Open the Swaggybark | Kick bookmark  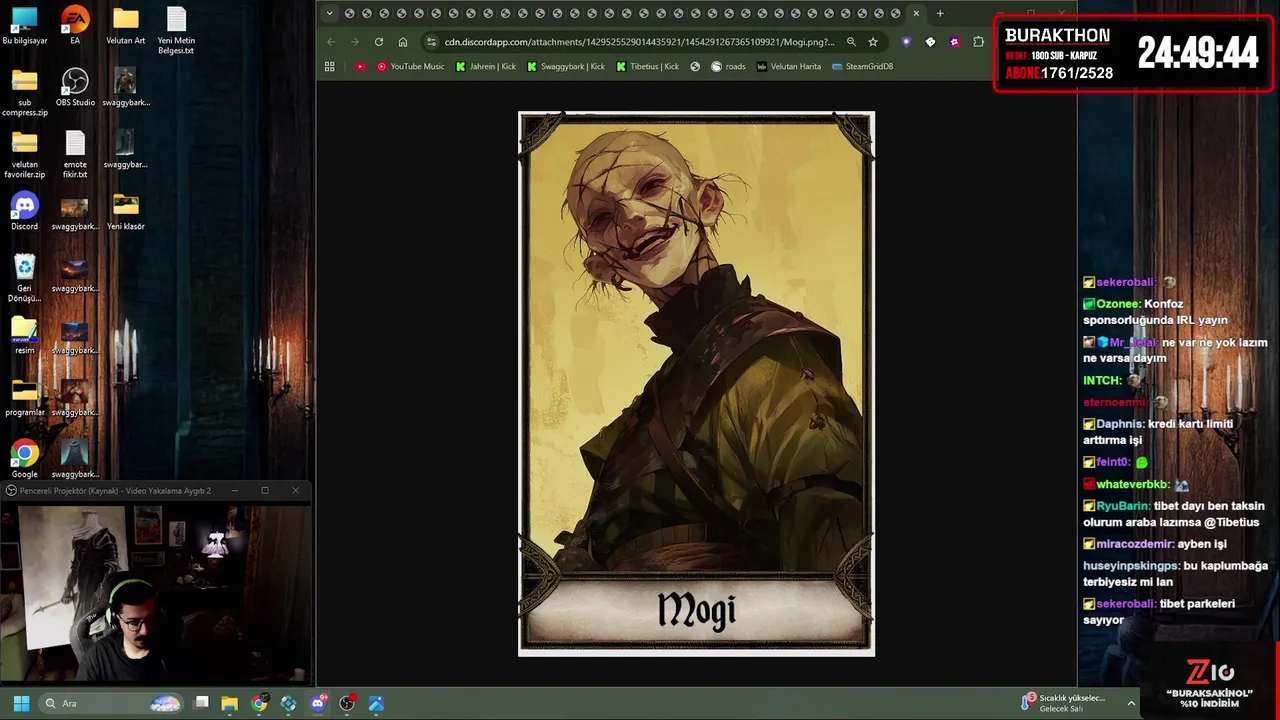[566, 66]
